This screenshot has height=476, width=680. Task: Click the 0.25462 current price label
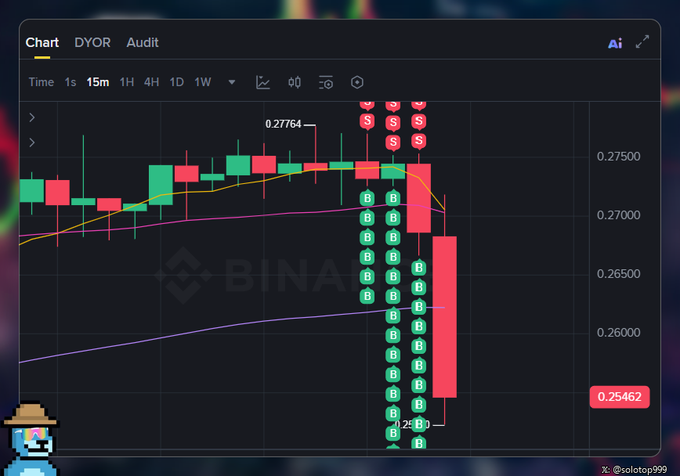(619, 397)
